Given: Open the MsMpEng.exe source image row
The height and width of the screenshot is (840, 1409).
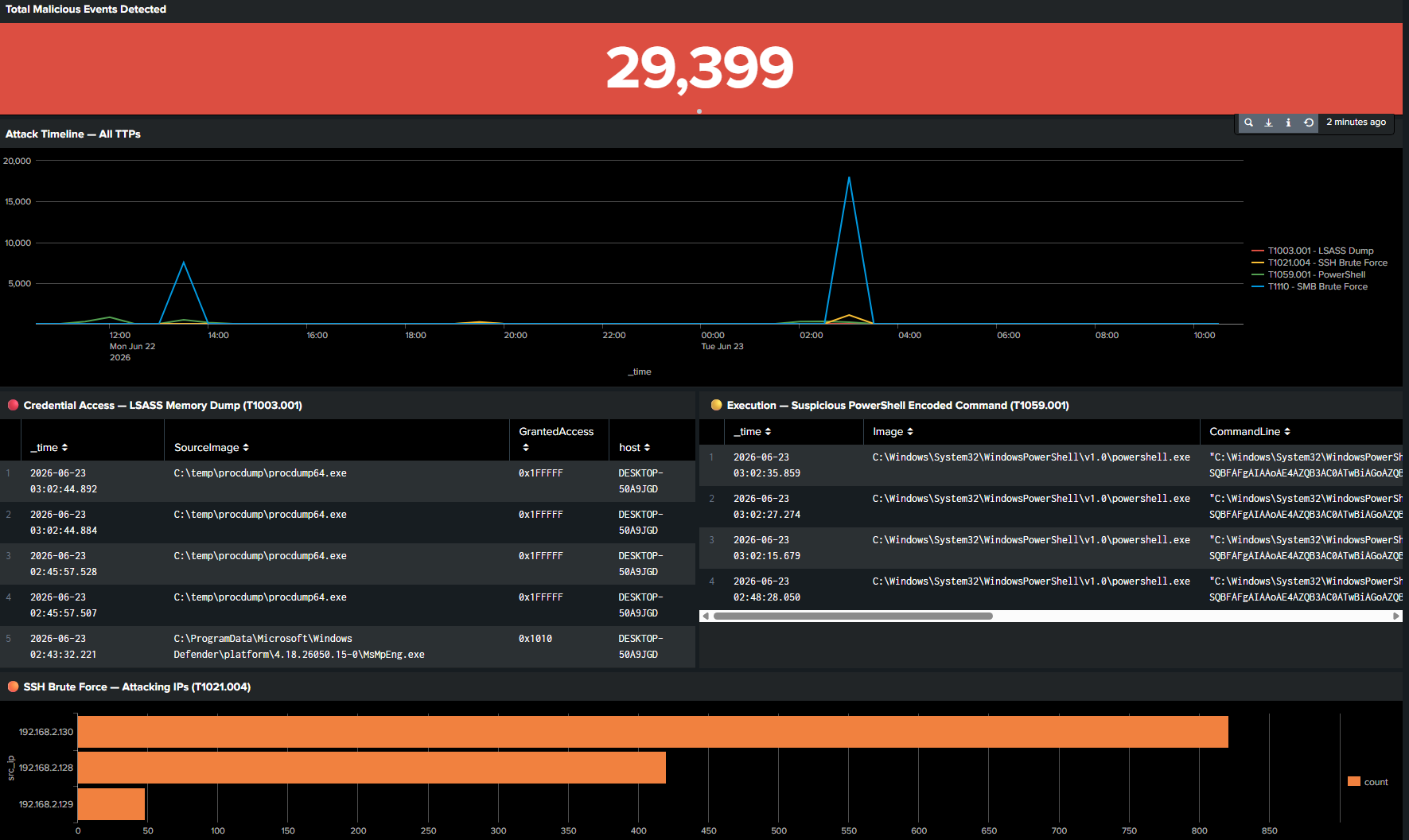Looking at the screenshot, I should pos(348,647).
